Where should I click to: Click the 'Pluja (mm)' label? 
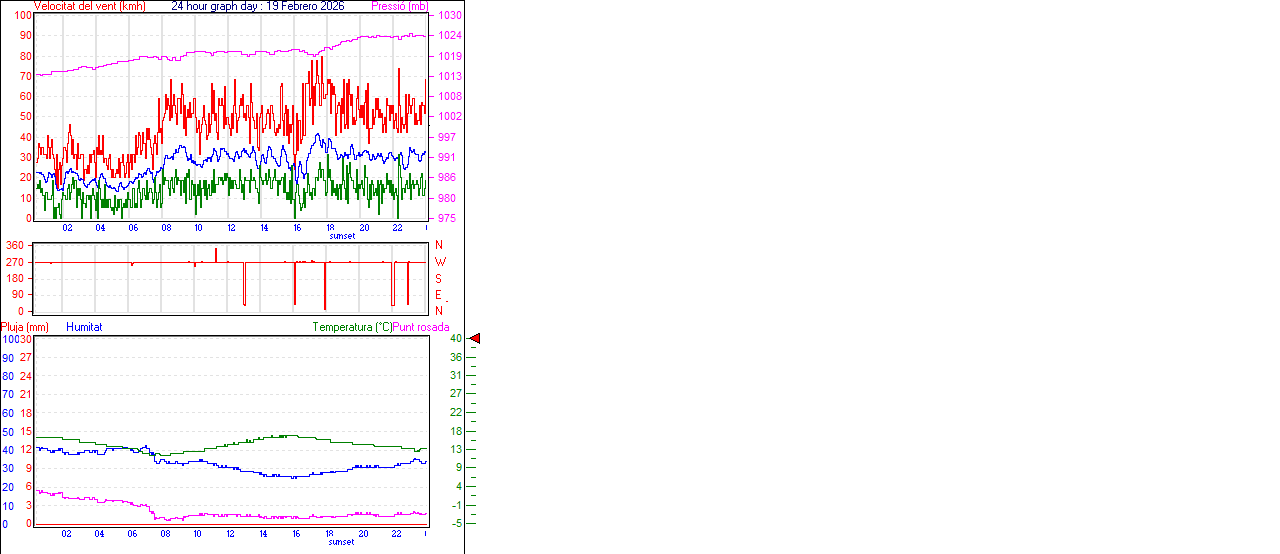pos(25,327)
